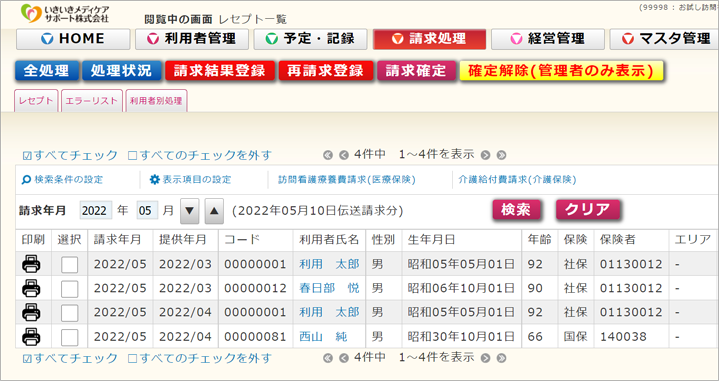Open 訪問看護療養費請求(医療保険) link
The height and width of the screenshot is (381, 719).
(x=347, y=180)
